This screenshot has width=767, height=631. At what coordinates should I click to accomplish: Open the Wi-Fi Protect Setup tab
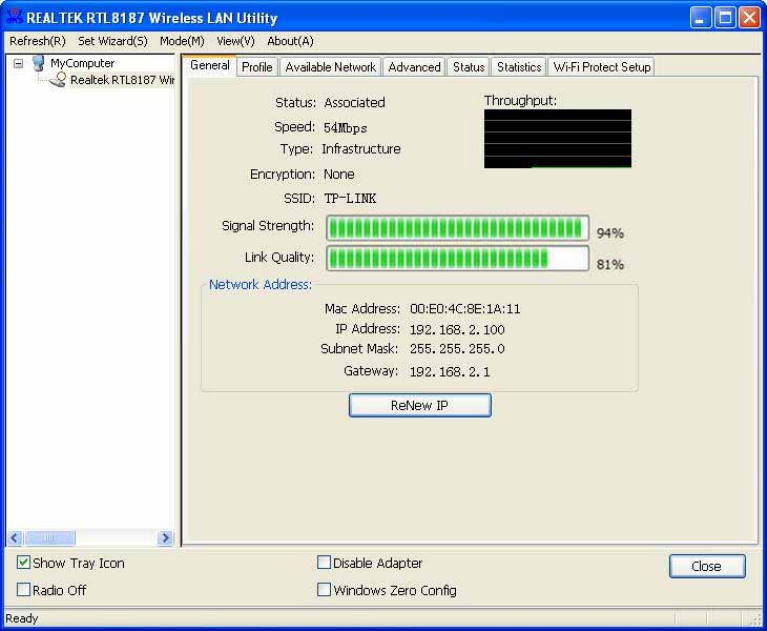click(x=602, y=67)
